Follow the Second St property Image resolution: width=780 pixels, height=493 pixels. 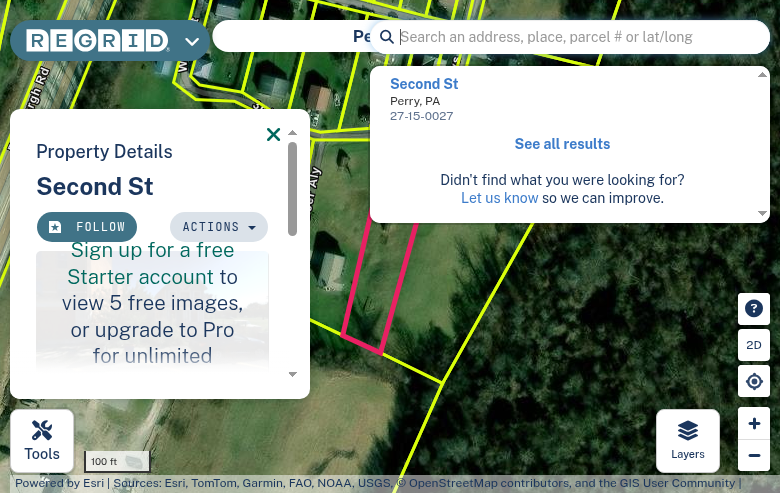87,227
